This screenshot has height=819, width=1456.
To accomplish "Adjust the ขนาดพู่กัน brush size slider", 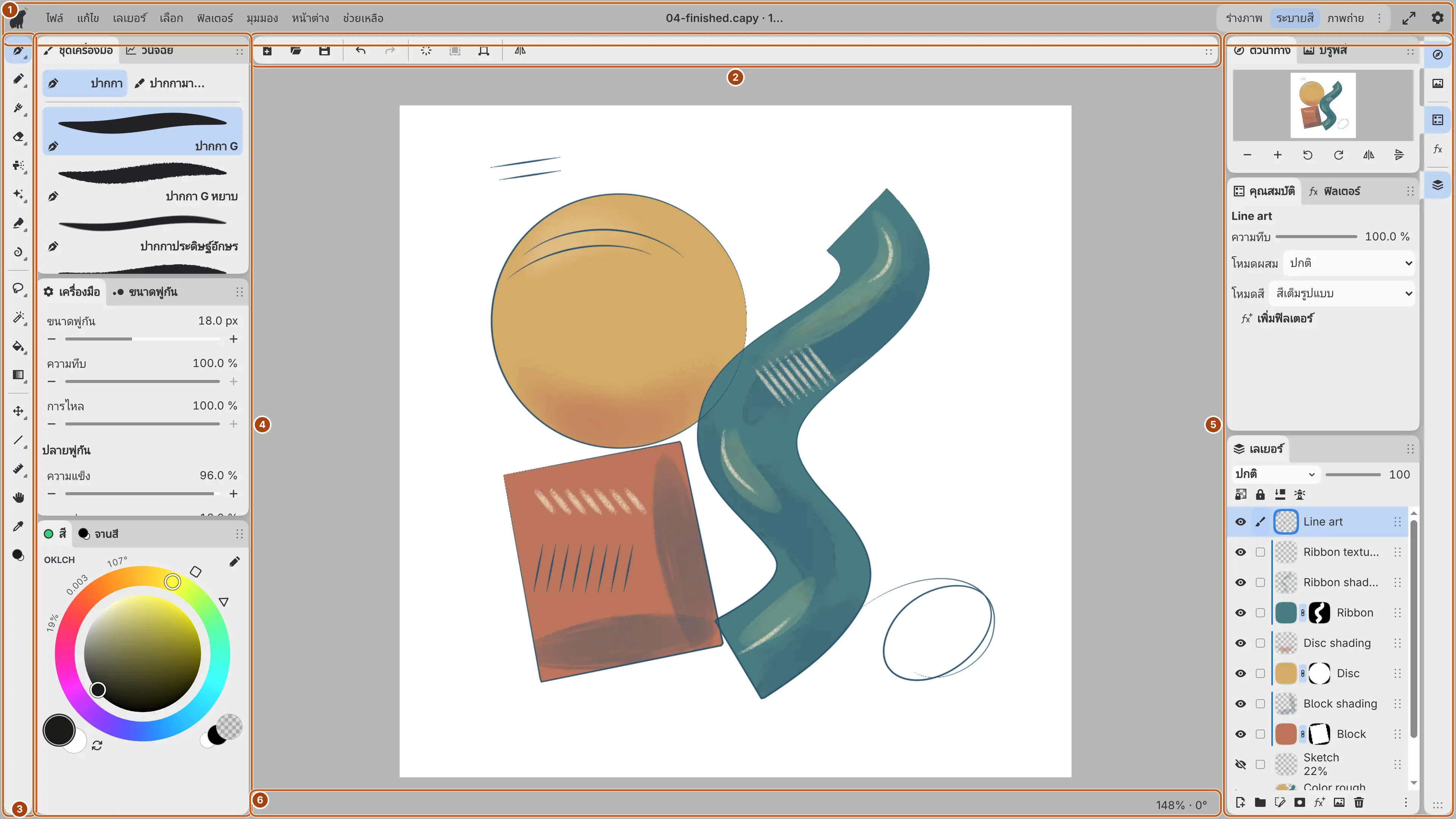I will [x=143, y=339].
